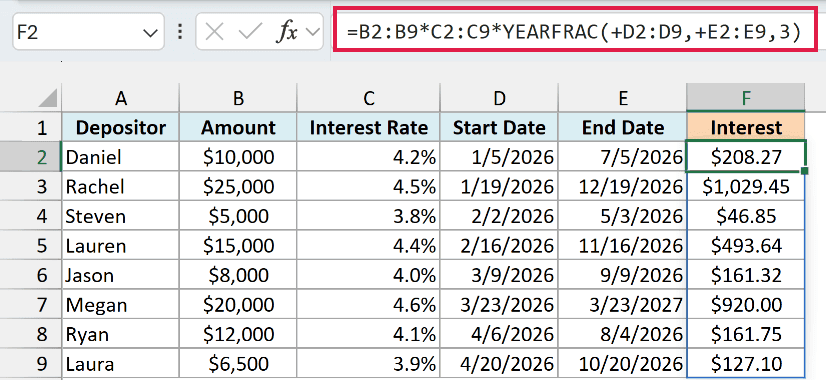This screenshot has height=380, width=826.
Task: Click the fill handle on cell F2
Action: coord(804,171)
